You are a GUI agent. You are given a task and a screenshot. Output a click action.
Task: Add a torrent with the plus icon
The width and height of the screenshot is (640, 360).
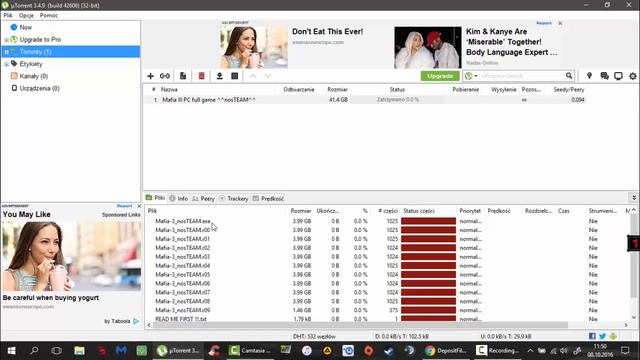(x=150, y=76)
